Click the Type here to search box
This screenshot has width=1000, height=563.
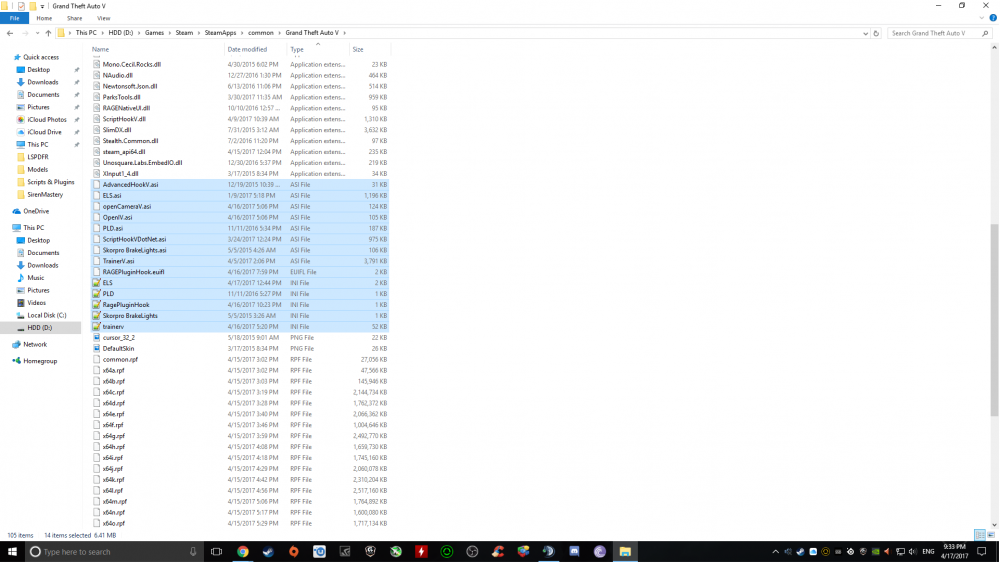[x=114, y=552]
